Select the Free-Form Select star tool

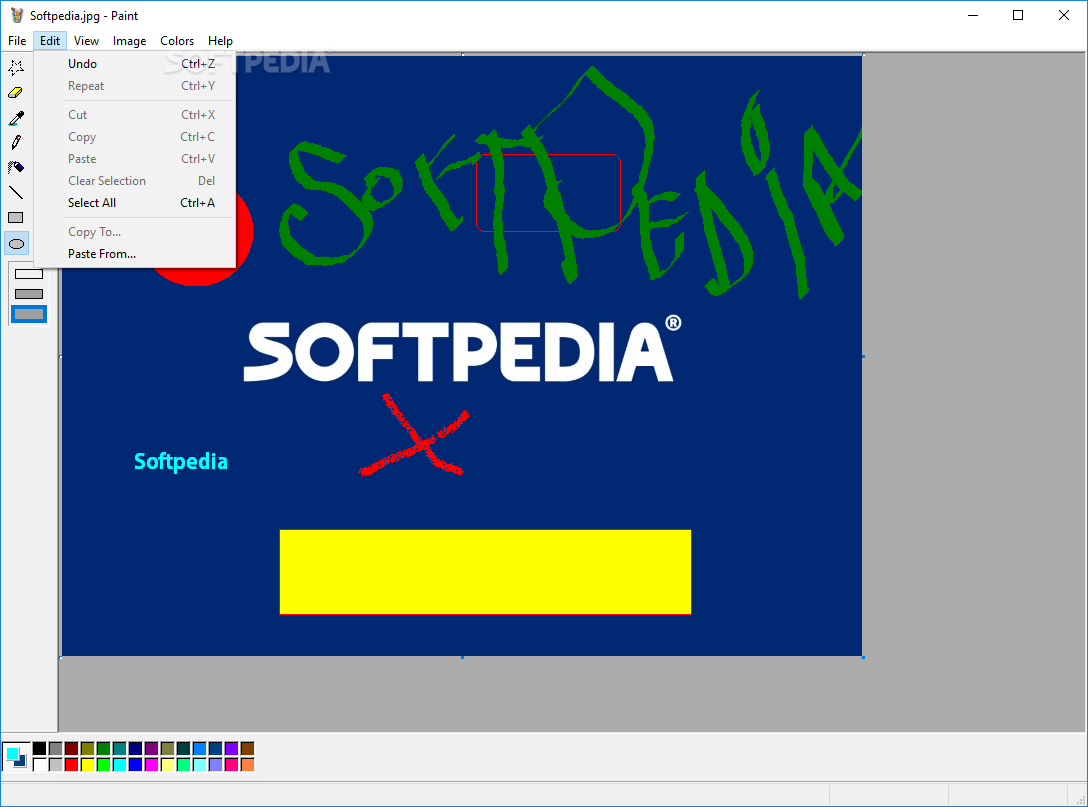tap(16, 67)
